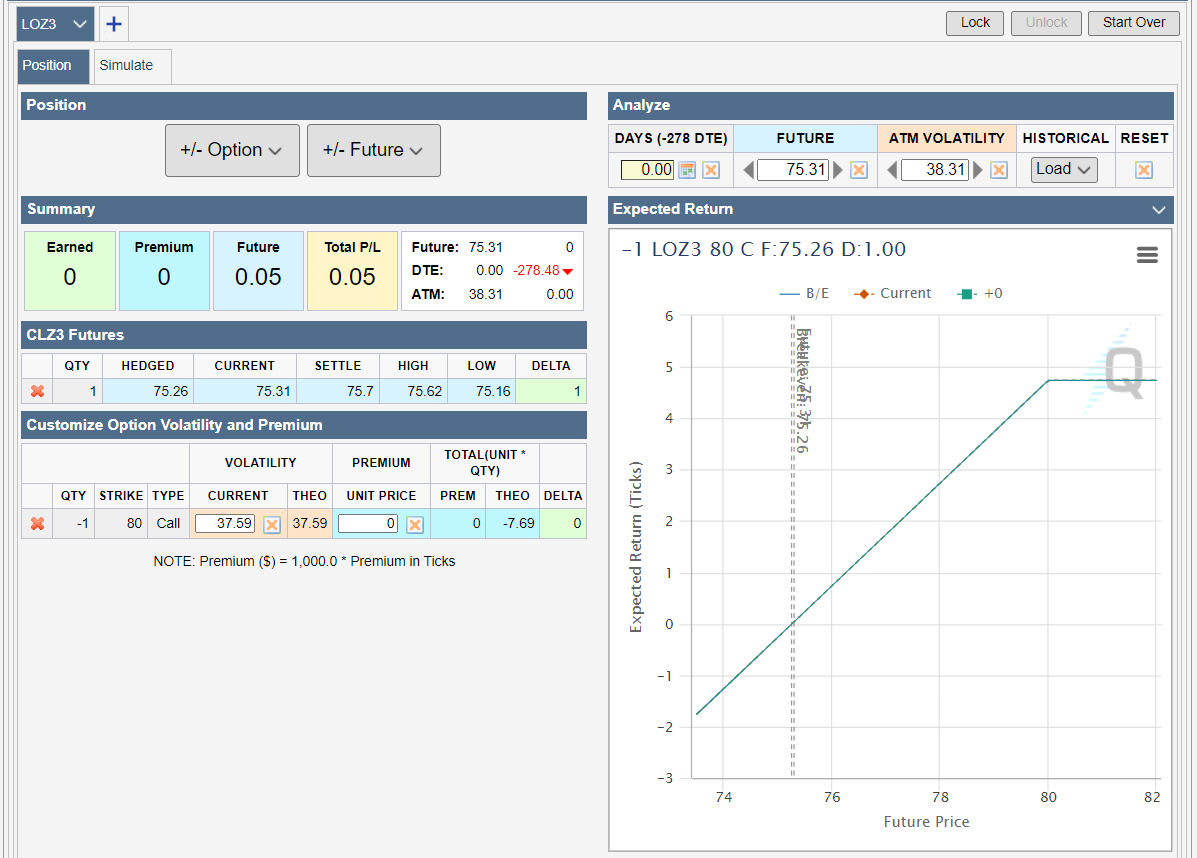Viewport: 1197px width, 858px height.
Task: Increase Future price with right arrow
Action: [838, 170]
